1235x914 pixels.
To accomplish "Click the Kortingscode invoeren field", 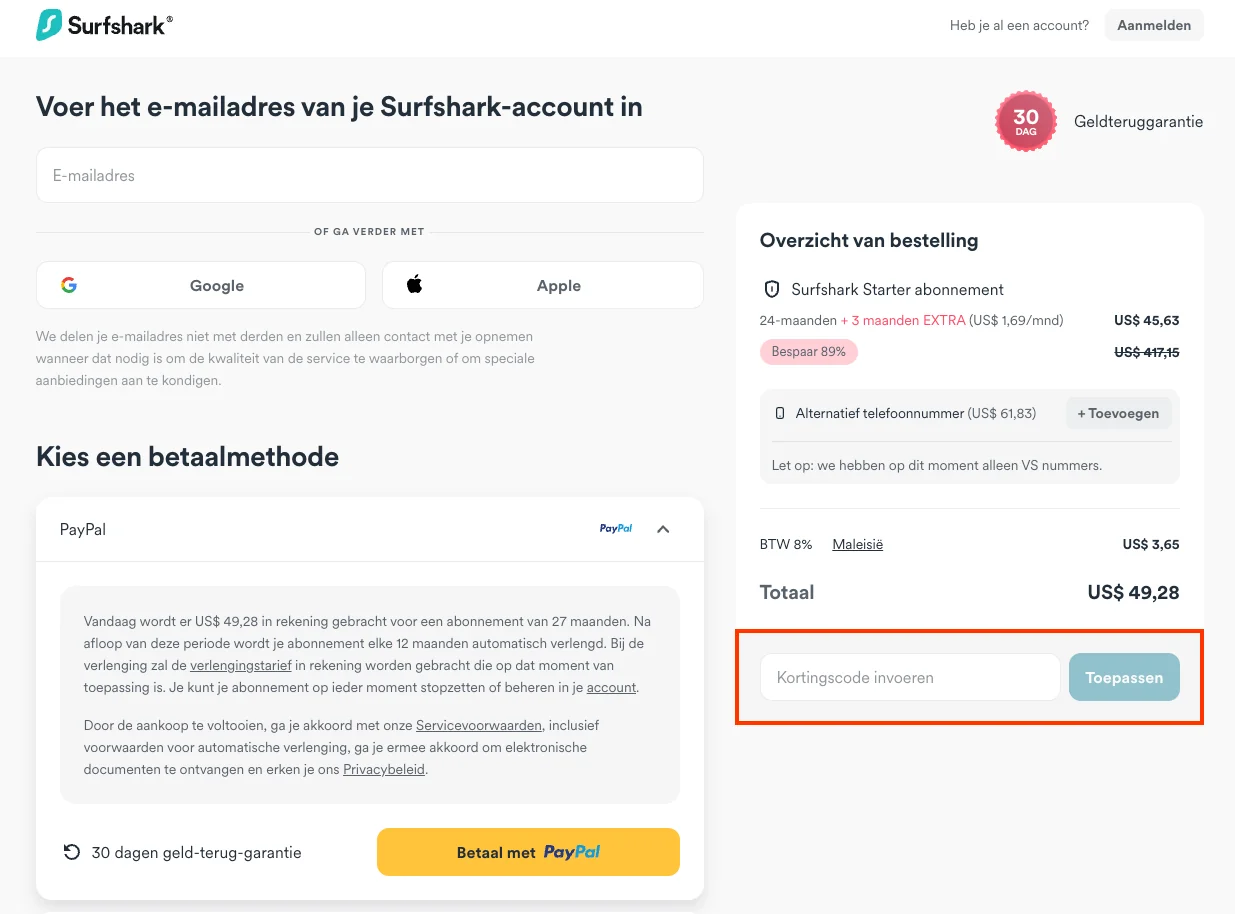I will (x=909, y=677).
